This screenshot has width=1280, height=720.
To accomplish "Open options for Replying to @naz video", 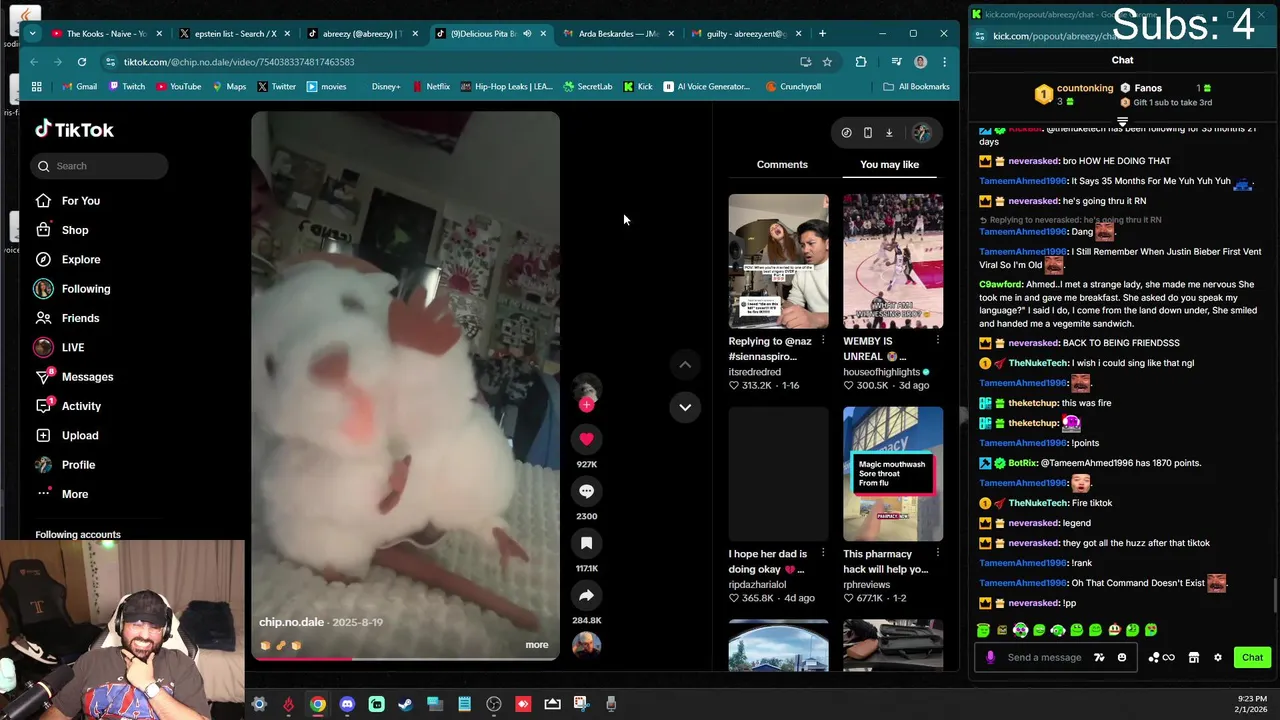I will click(823, 341).
